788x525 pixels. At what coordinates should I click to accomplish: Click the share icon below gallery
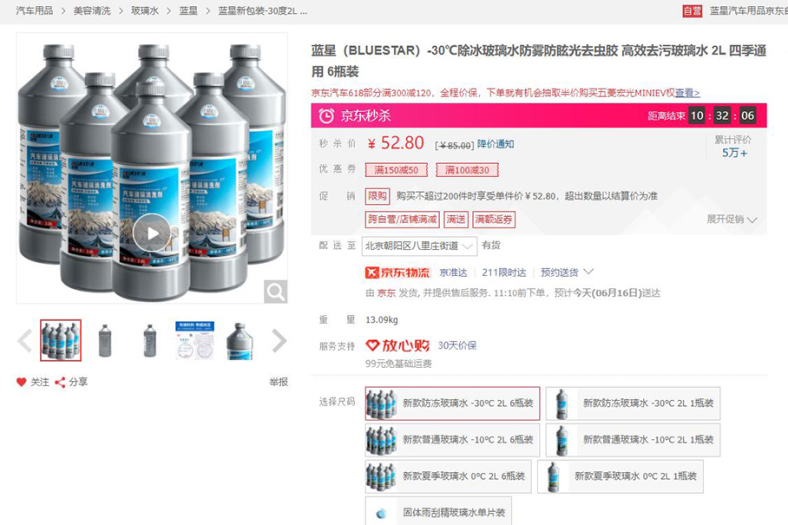60,382
